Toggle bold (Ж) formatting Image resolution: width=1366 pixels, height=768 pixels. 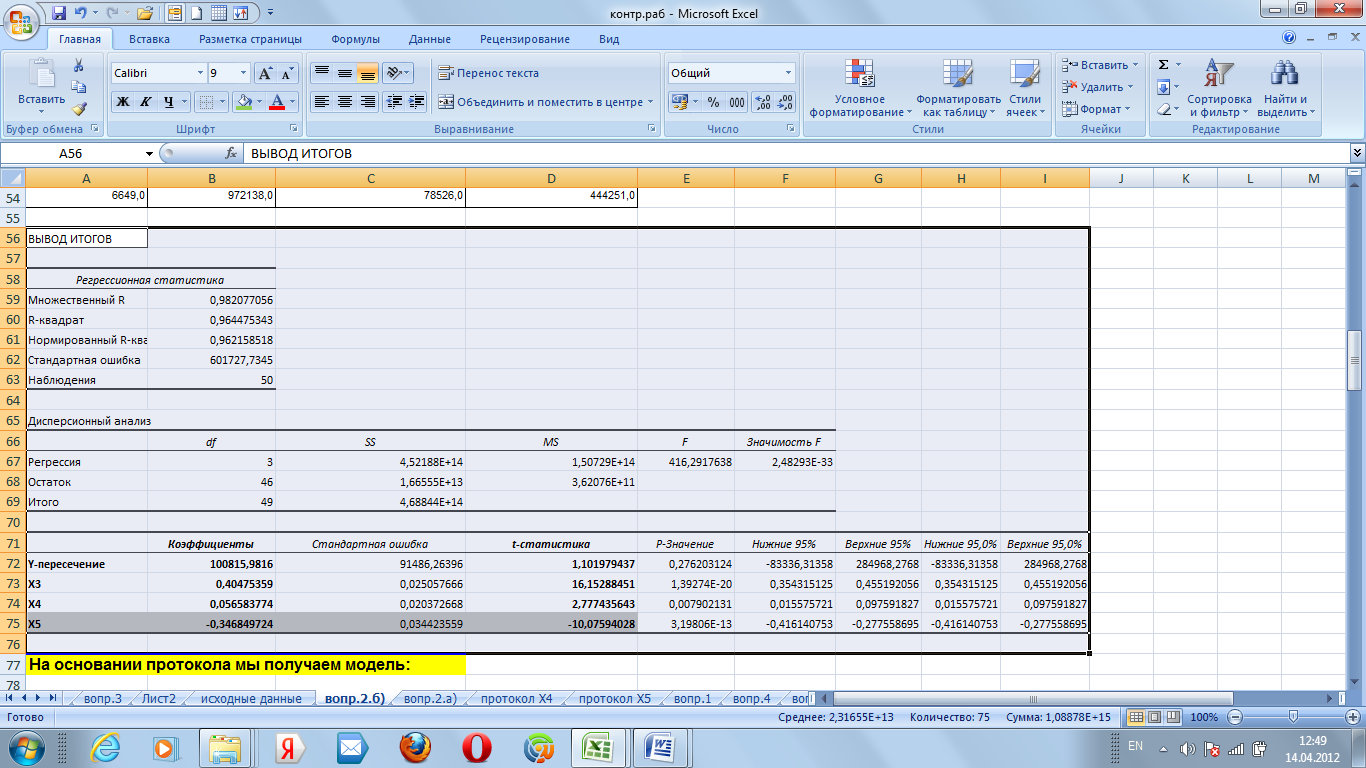tap(122, 102)
